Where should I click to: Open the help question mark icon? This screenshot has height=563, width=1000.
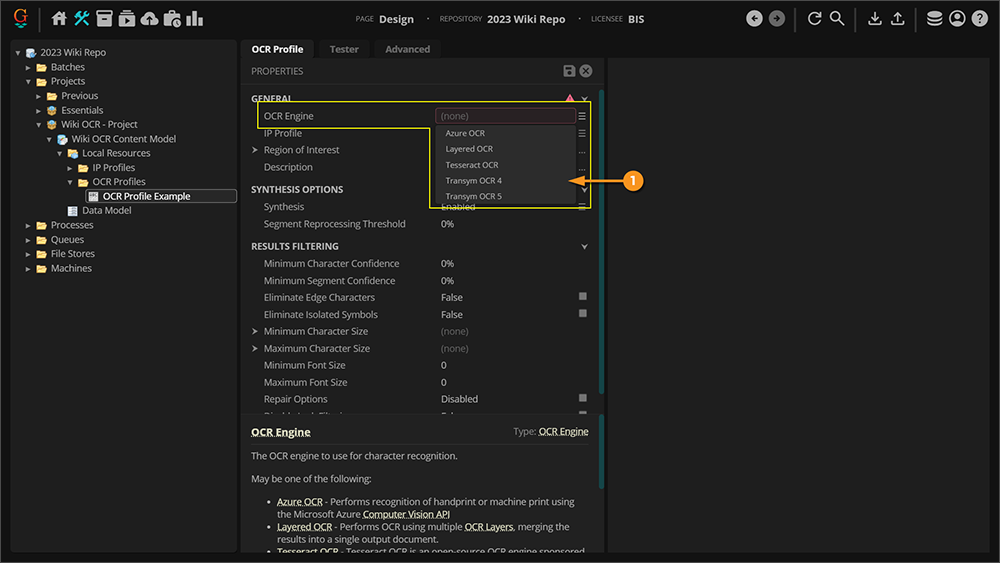coord(979,19)
